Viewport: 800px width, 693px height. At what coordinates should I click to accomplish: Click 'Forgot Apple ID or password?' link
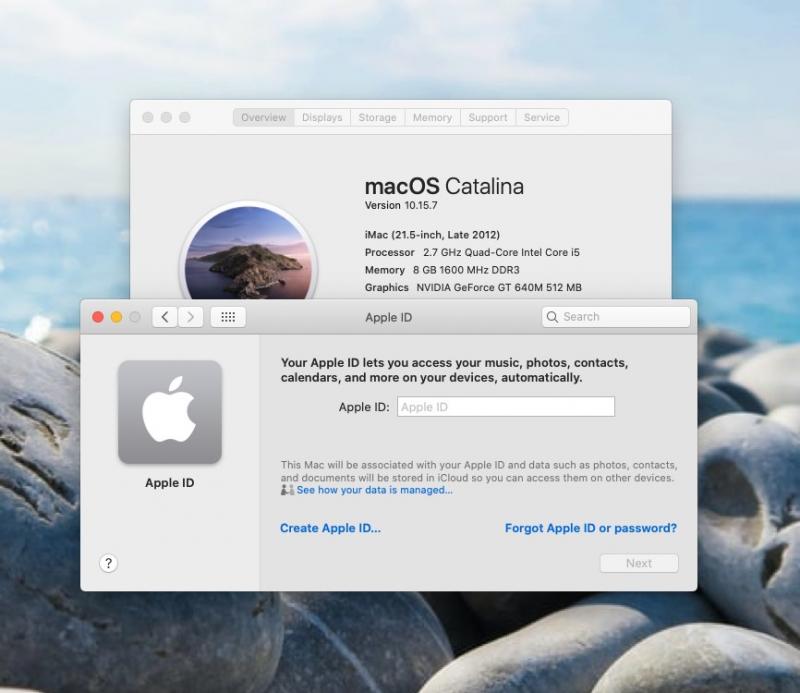click(591, 528)
